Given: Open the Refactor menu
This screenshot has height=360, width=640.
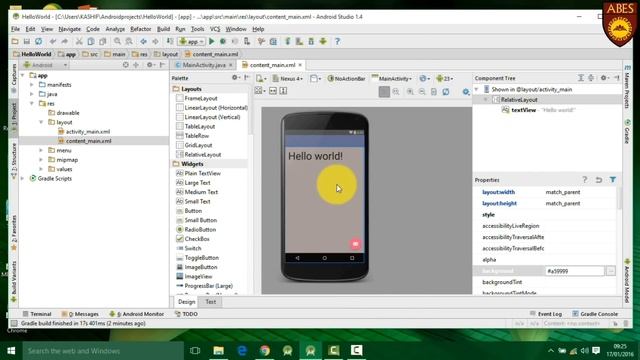Looking at the screenshot, I should click(x=140, y=29).
